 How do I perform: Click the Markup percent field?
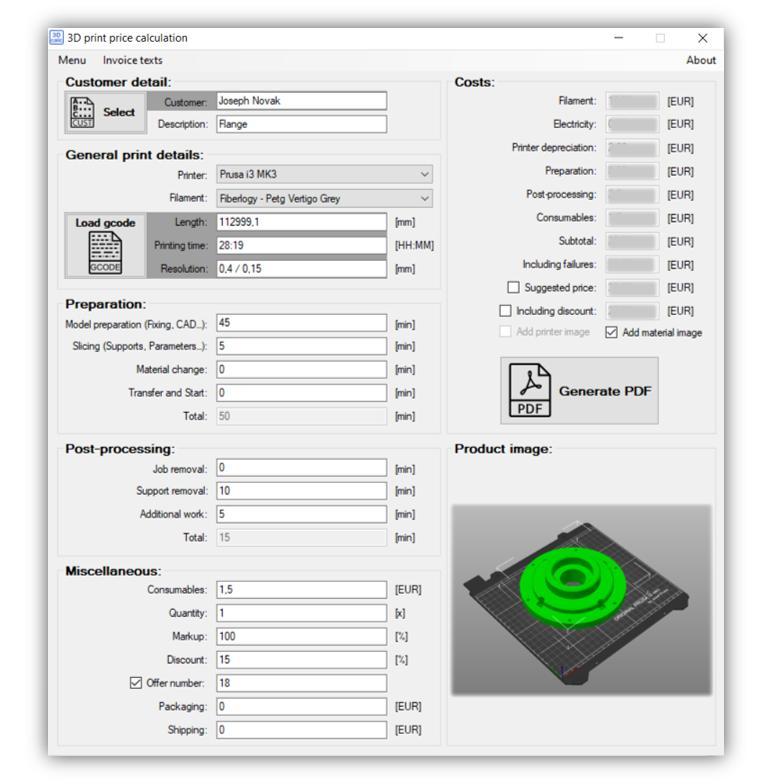click(x=302, y=636)
